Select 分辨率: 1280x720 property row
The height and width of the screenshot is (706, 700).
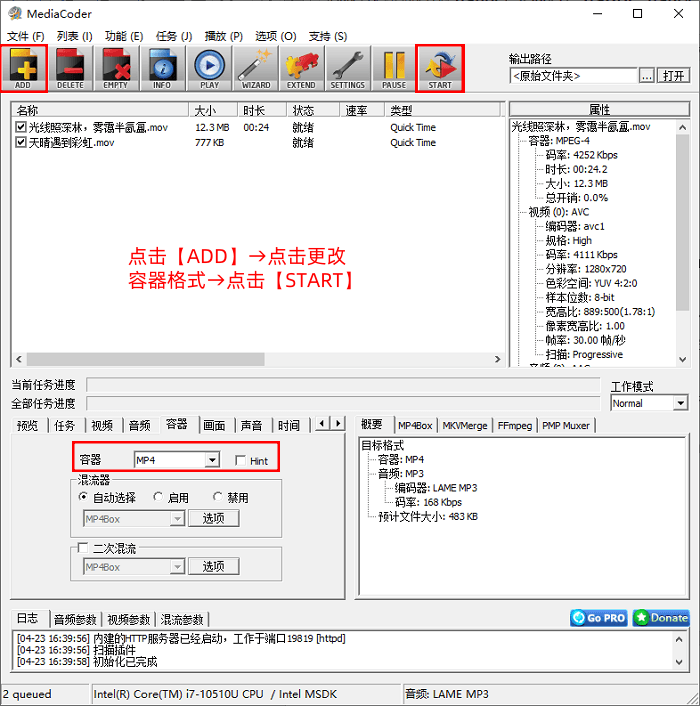tap(586, 269)
